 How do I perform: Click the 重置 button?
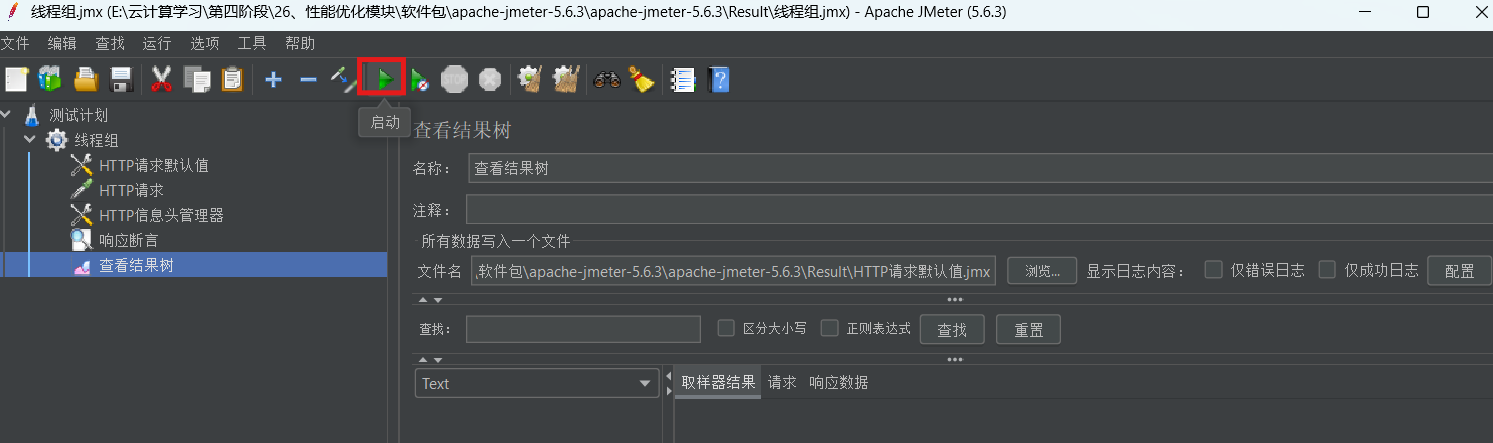pos(1028,329)
